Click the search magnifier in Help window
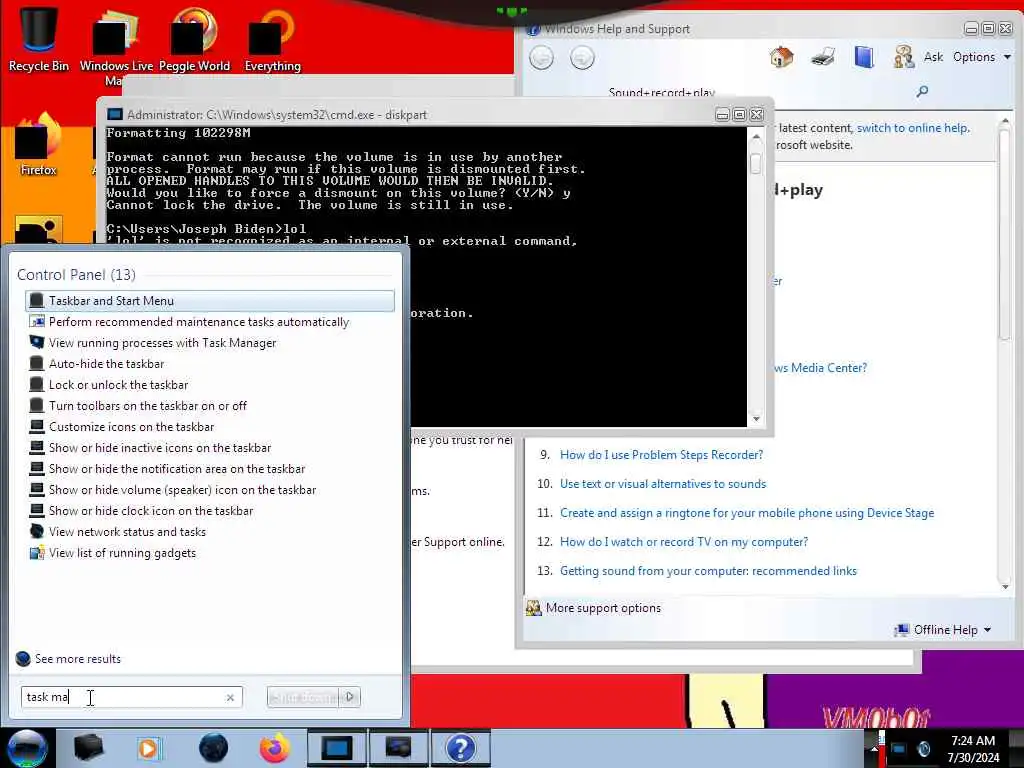The image size is (1024, 768). 922,91
